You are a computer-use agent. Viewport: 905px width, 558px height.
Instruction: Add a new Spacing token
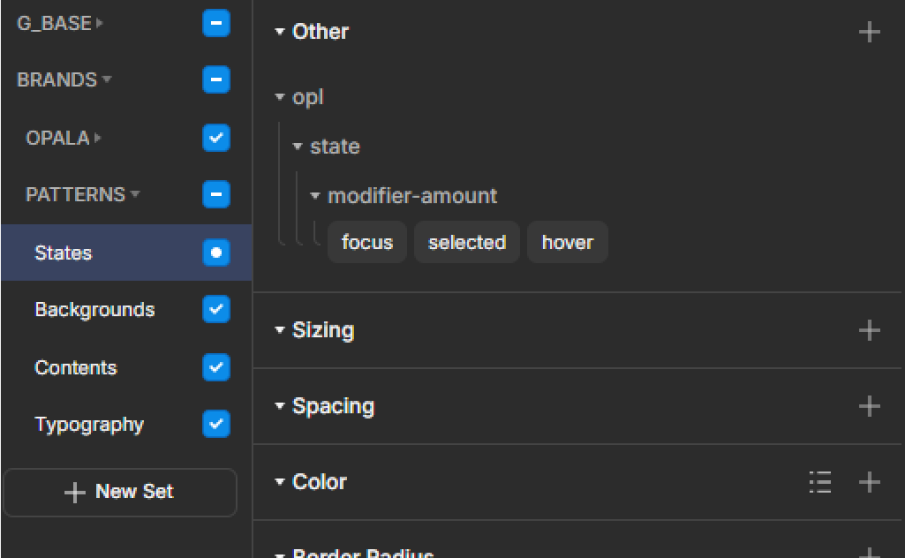(x=869, y=406)
